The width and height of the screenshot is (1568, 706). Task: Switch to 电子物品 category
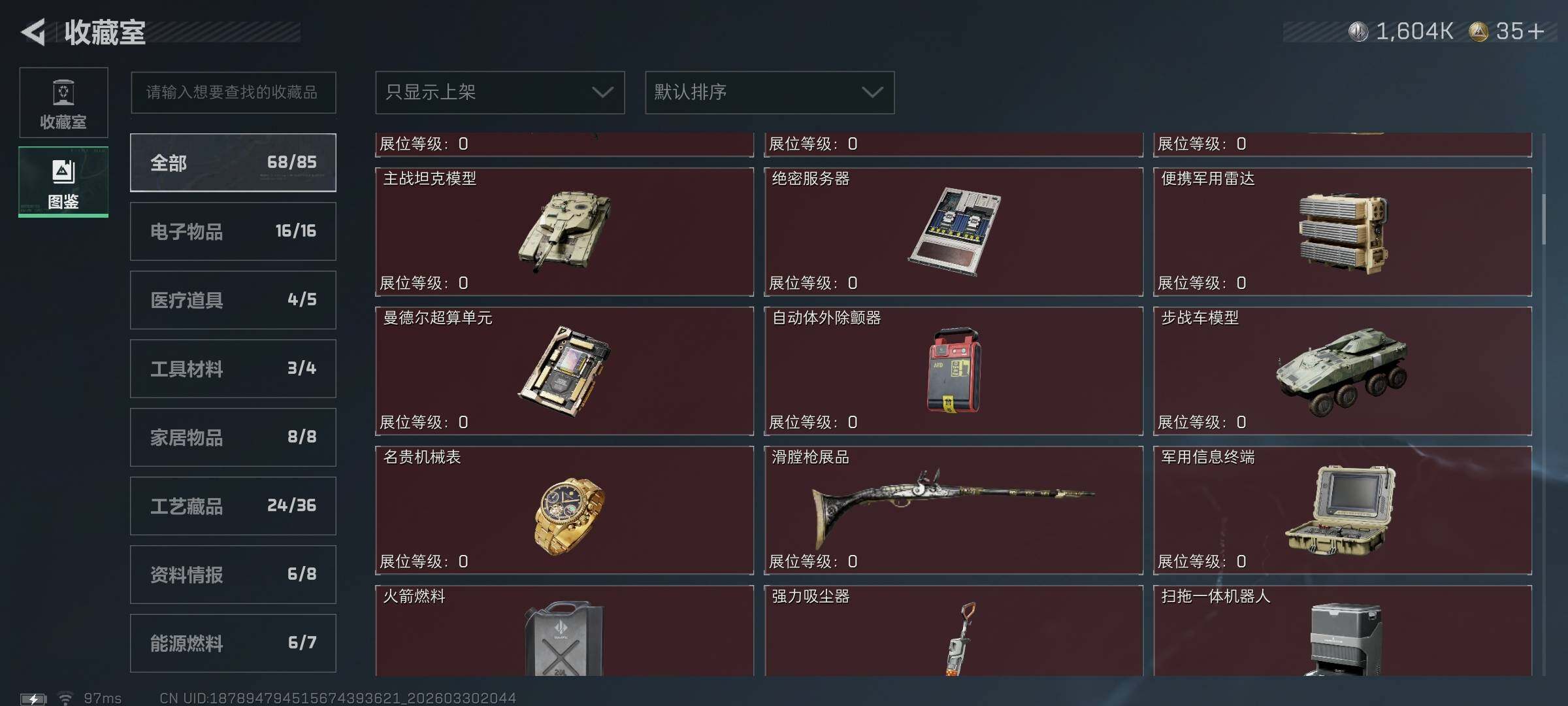click(x=233, y=231)
